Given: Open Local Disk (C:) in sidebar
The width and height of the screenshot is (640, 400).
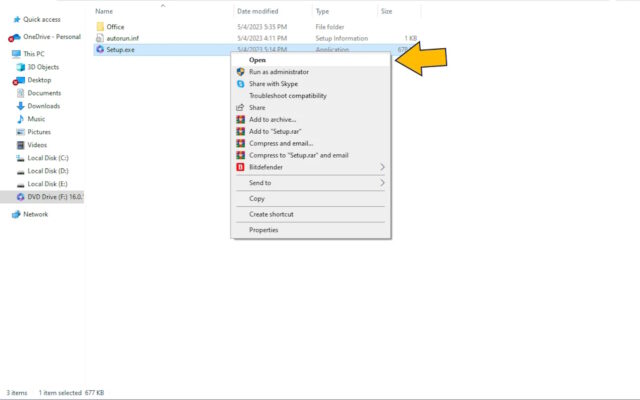Looking at the screenshot, I should [47, 157].
